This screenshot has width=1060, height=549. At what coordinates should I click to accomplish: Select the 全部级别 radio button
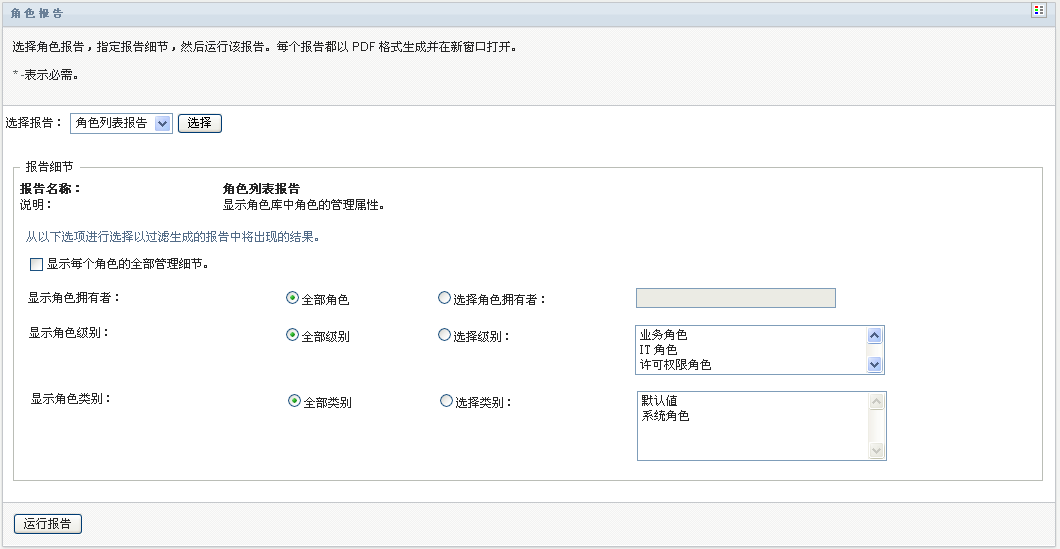click(293, 336)
